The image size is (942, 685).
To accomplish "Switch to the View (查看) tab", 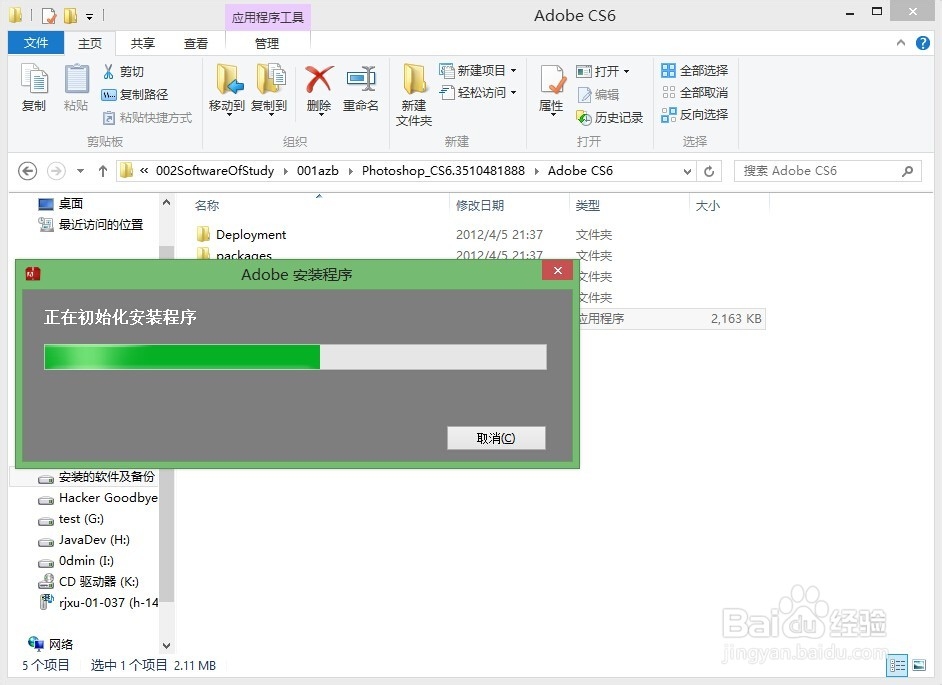I will (x=196, y=43).
